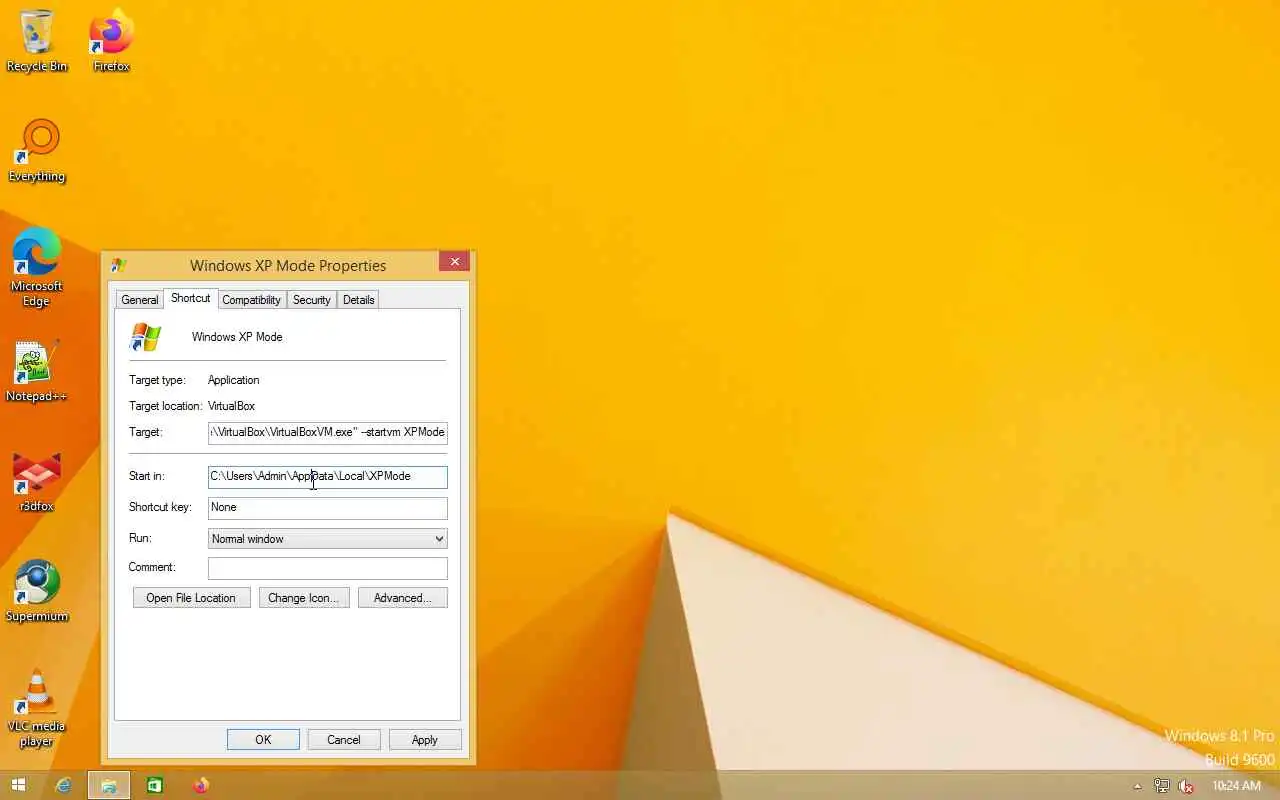The height and width of the screenshot is (800, 1280).
Task: Click the Open File Location button
Action: [191, 598]
